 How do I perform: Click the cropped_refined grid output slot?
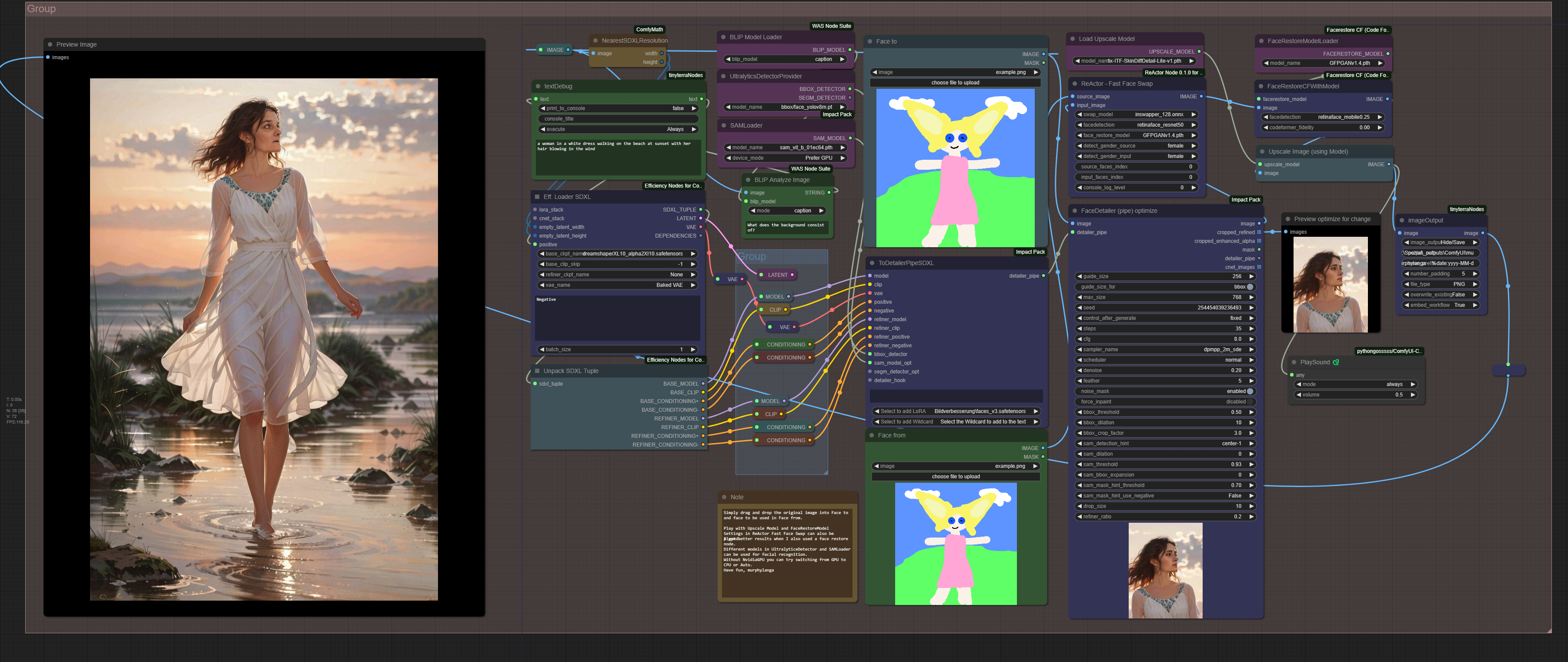[x=1259, y=232]
